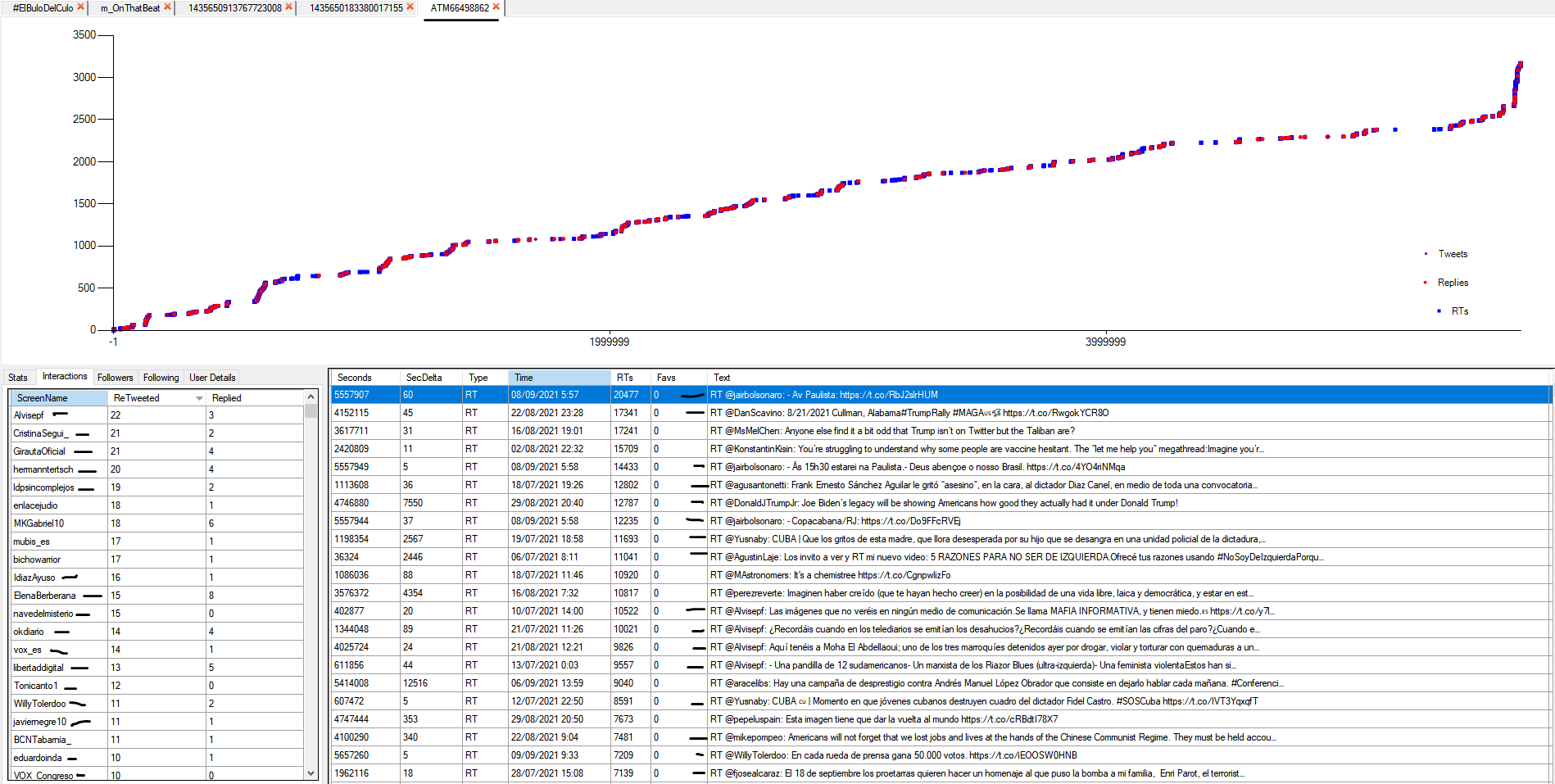The width and height of the screenshot is (1555, 784).
Task: Close the active ATM66498862 tab
Action: (496, 7)
